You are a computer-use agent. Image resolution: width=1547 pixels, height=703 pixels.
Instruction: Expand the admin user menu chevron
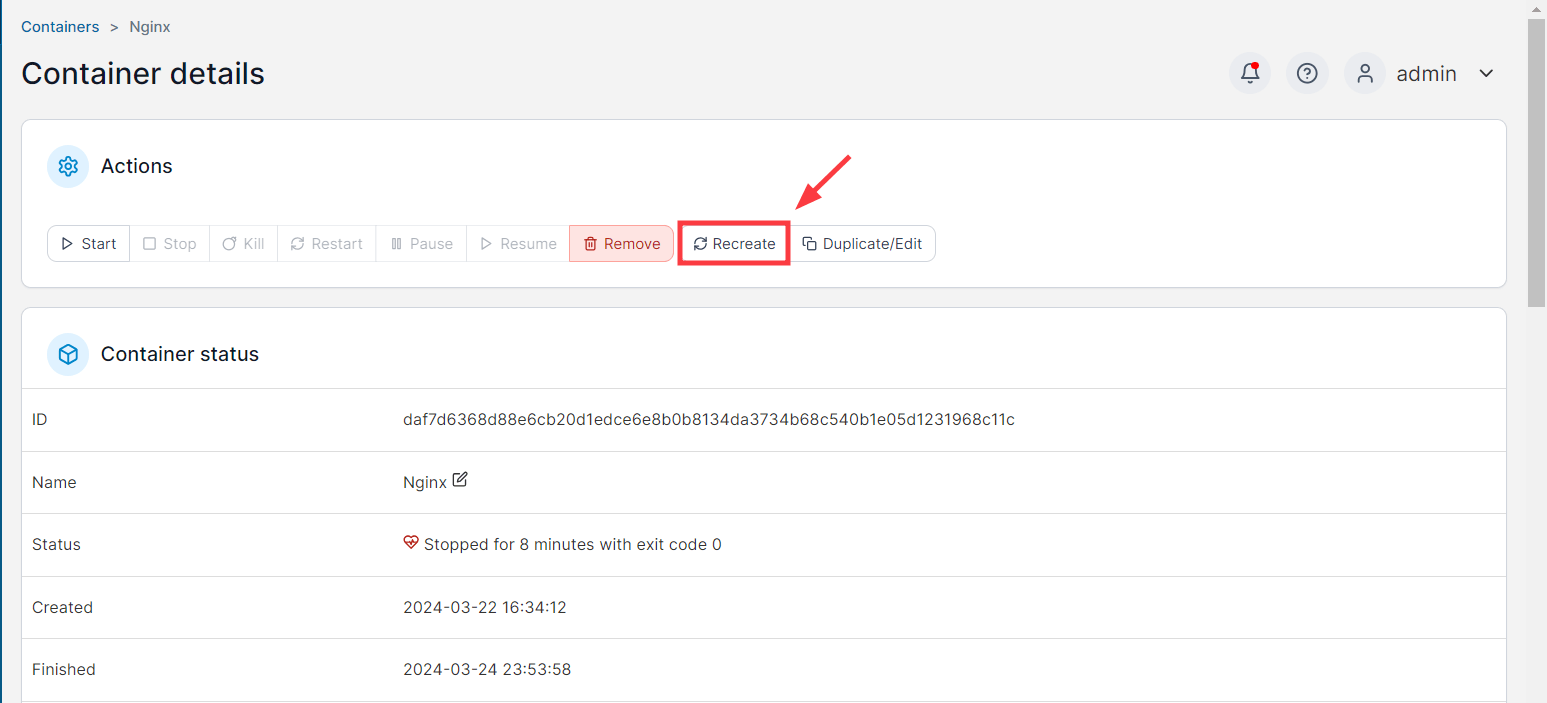tap(1486, 74)
